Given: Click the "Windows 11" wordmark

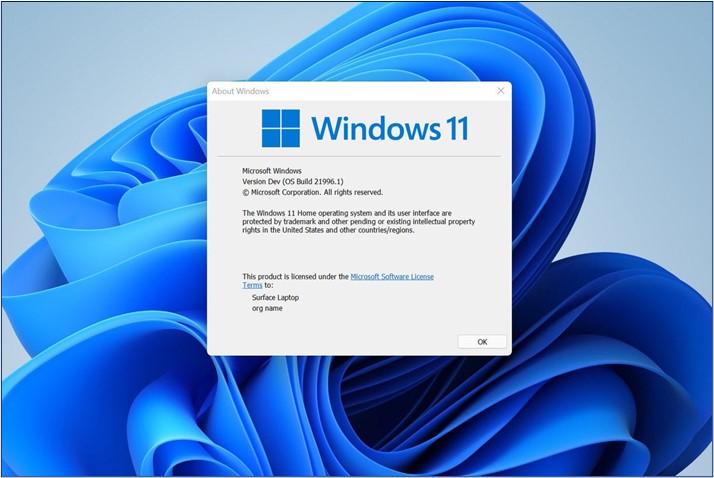Looking at the screenshot, I should pos(389,128).
